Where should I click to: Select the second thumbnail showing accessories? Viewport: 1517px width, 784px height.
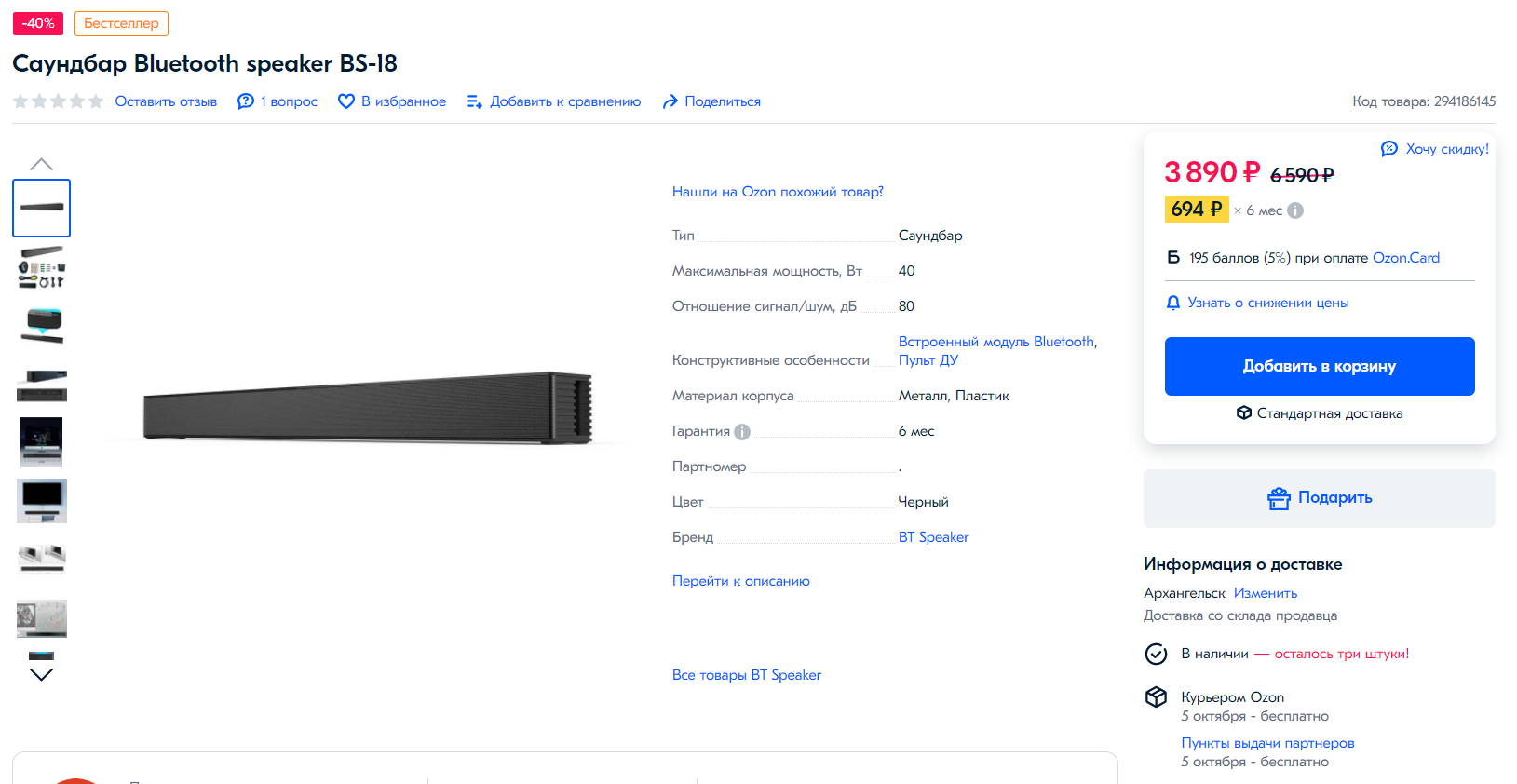pos(42,267)
